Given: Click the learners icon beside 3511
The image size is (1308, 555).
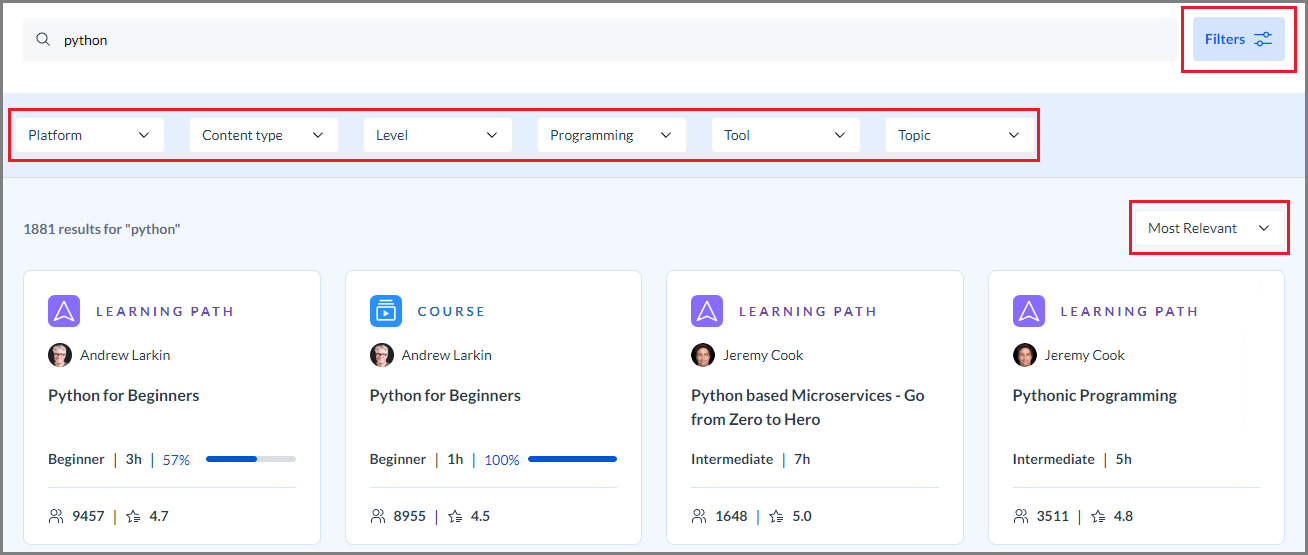Looking at the screenshot, I should pos(1021,517).
